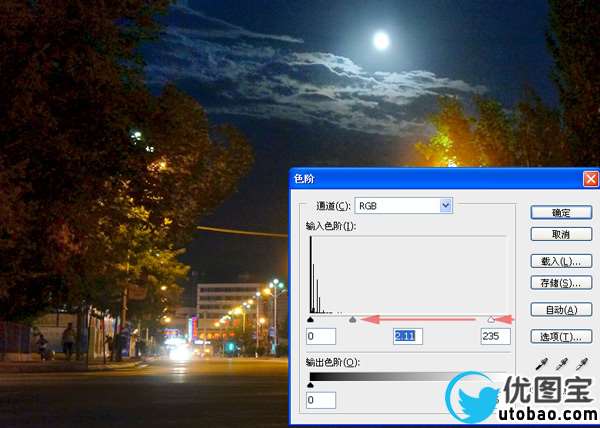Click the white input highlight slider triangle
The height and width of the screenshot is (428, 600).
coord(491,320)
